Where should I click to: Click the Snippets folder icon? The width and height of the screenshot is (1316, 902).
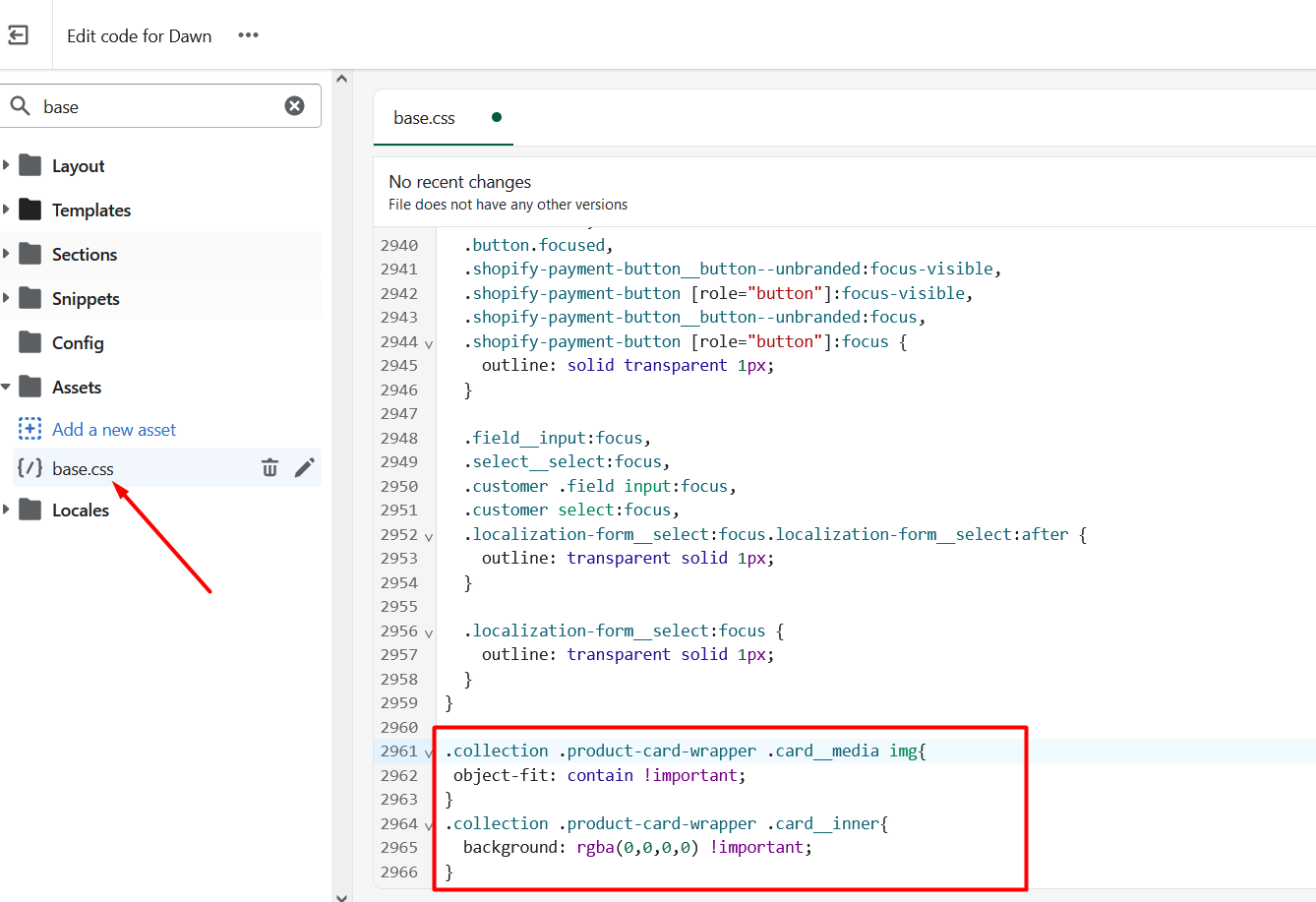[x=30, y=298]
